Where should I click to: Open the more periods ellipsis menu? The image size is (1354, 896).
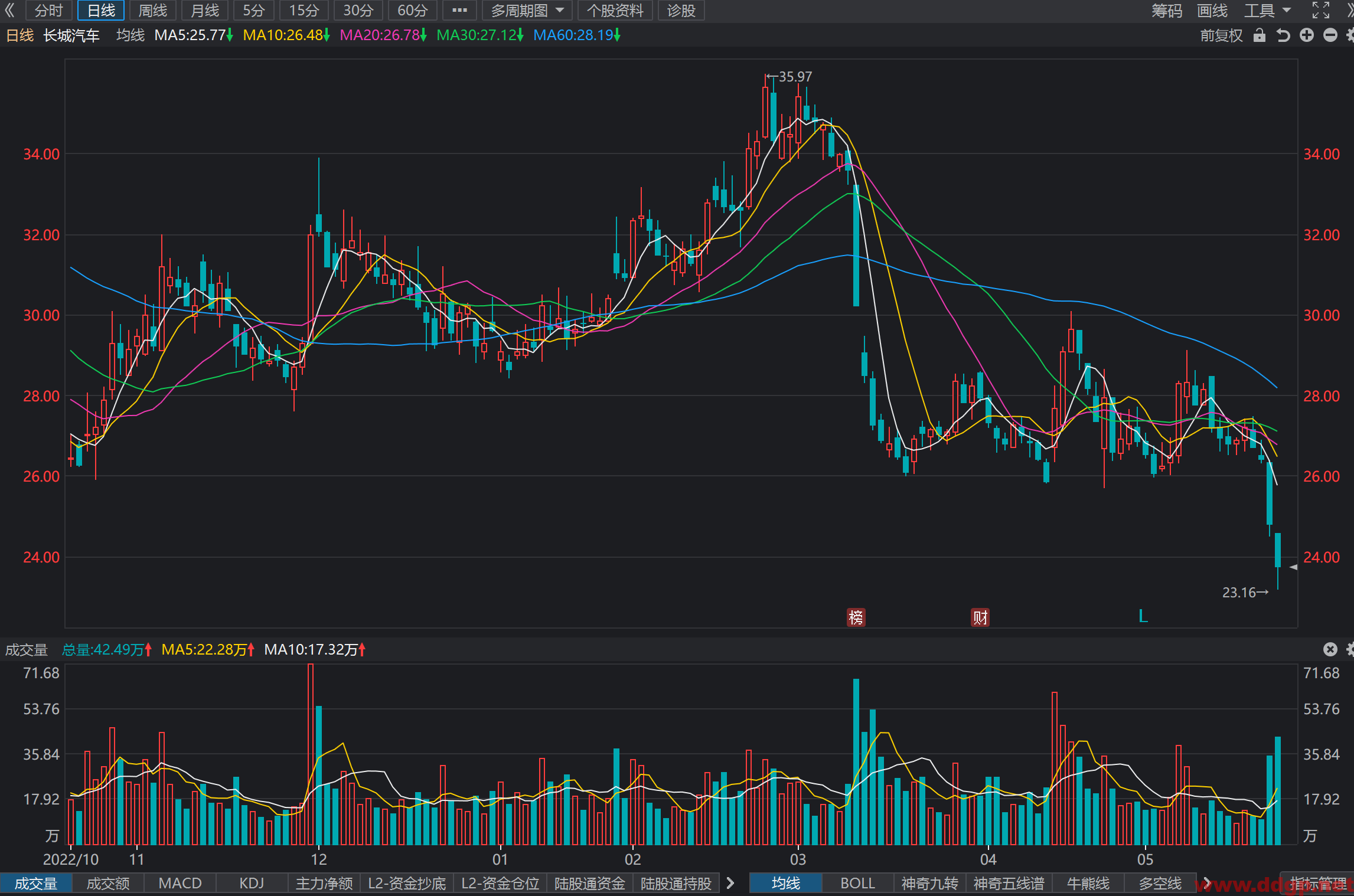click(x=459, y=11)
